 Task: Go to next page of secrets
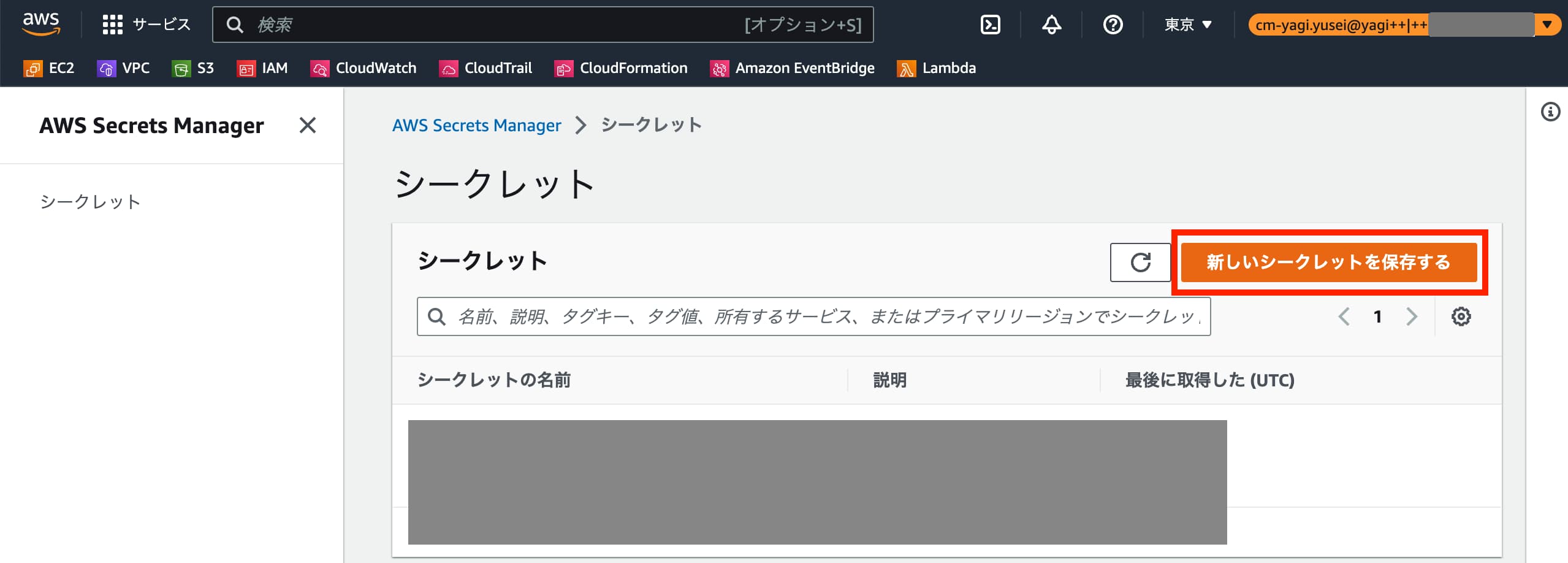(1412, 316)
